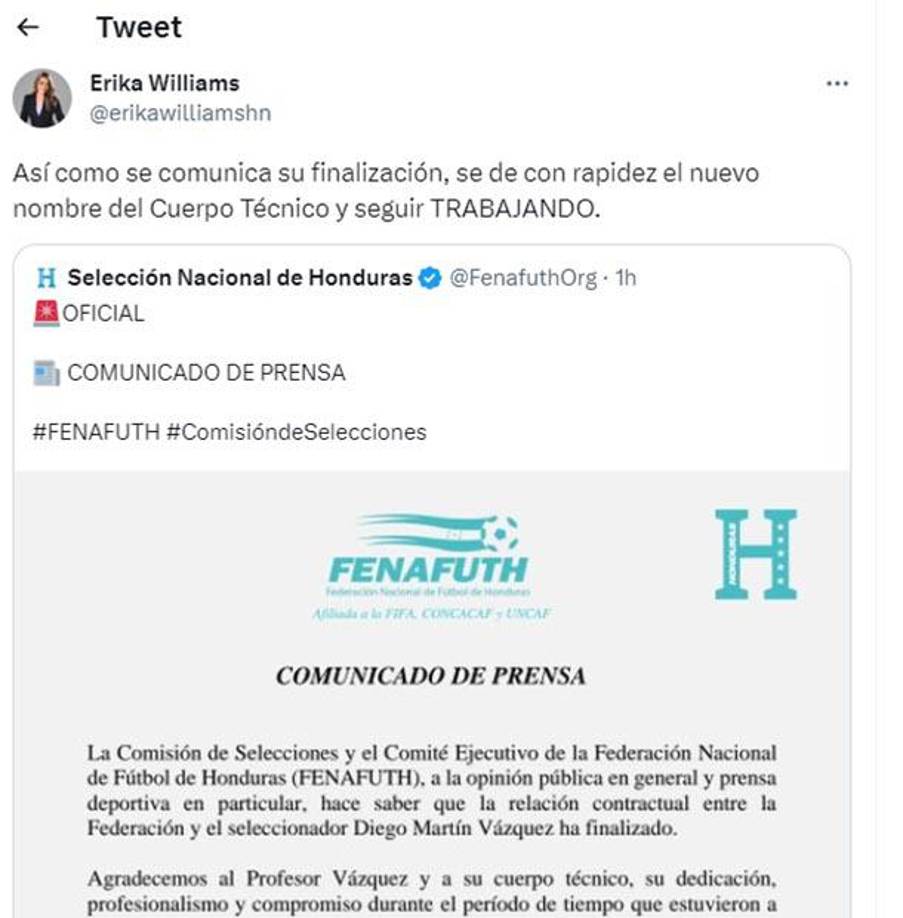Click the back arrow to leave the tweet
Viewport: 903px width, 918px height.
(26, 26)
